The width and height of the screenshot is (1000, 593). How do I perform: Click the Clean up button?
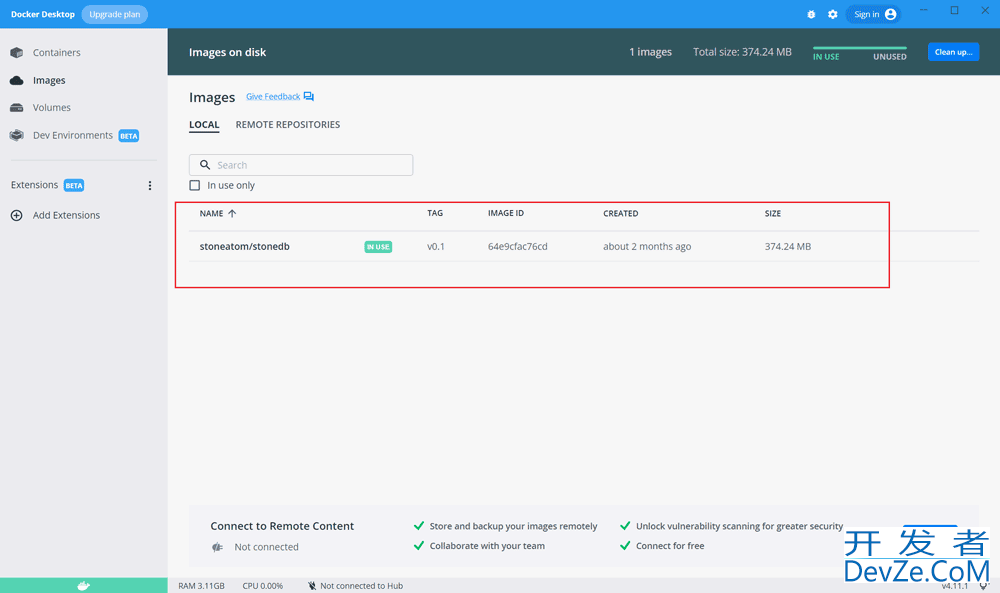[953, 52]
